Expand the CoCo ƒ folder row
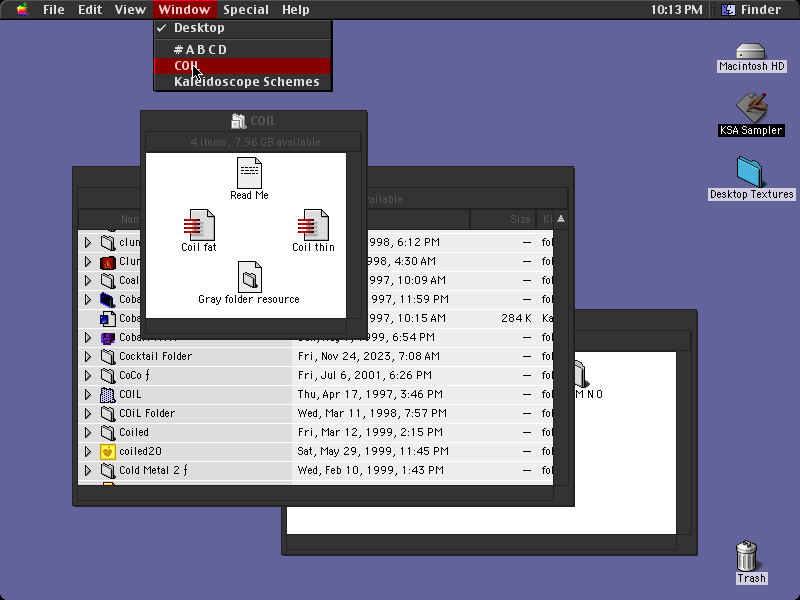The height and width of the screenshot is (600, 800). [88, 375]
